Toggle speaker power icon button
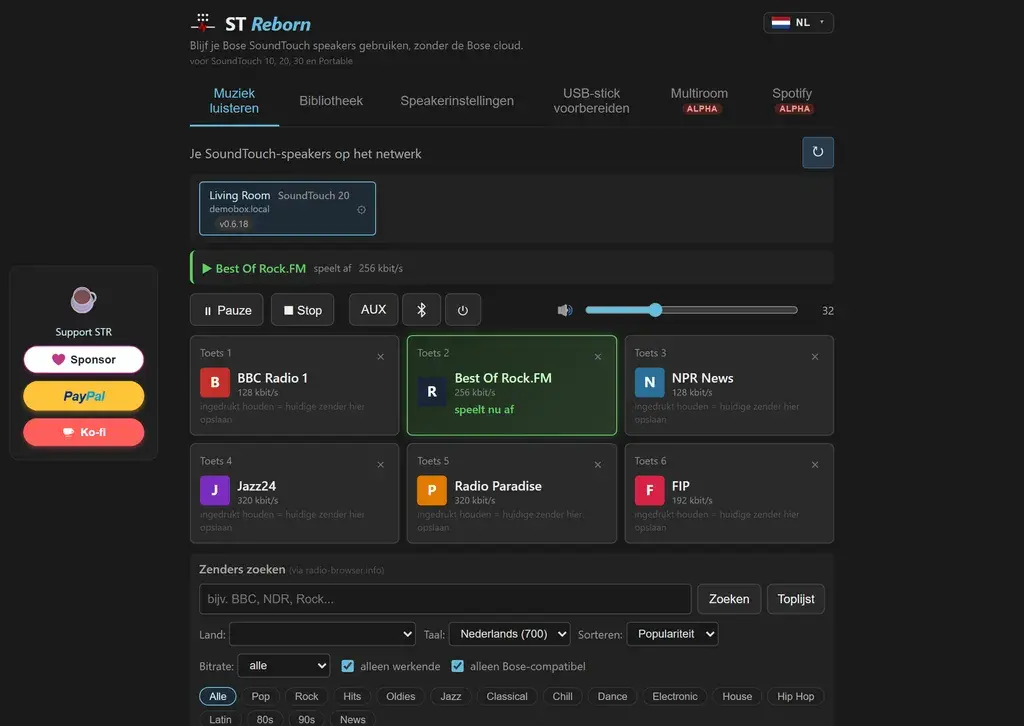The width and height of the screenshot is (1024, 726). 462,309
